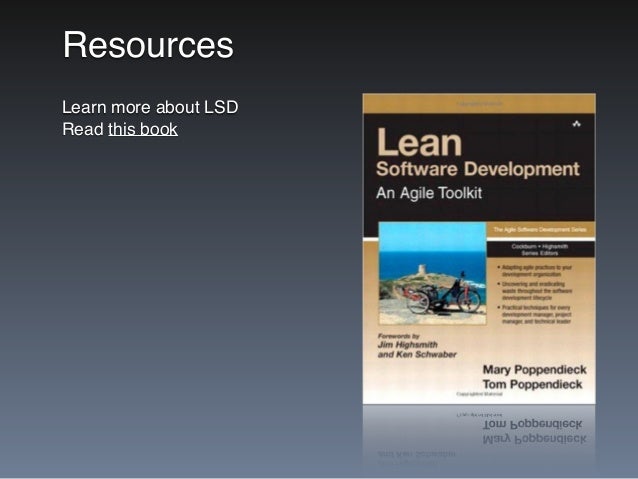Select "Software Development" on the book cover

pyautogui.click(x=478, y=169)
